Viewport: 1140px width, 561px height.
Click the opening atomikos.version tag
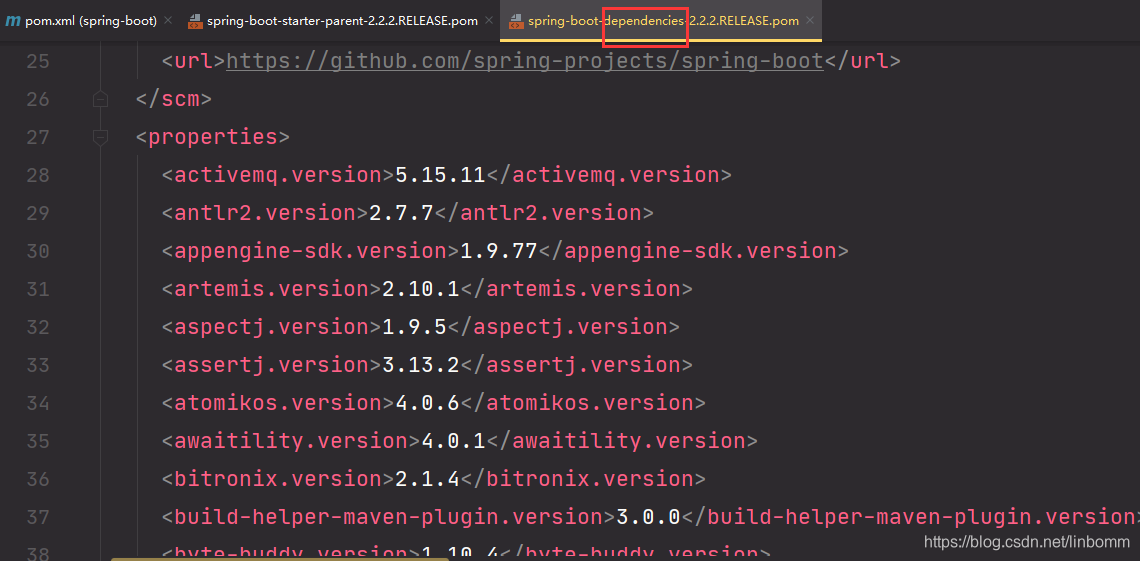[278, 403]
